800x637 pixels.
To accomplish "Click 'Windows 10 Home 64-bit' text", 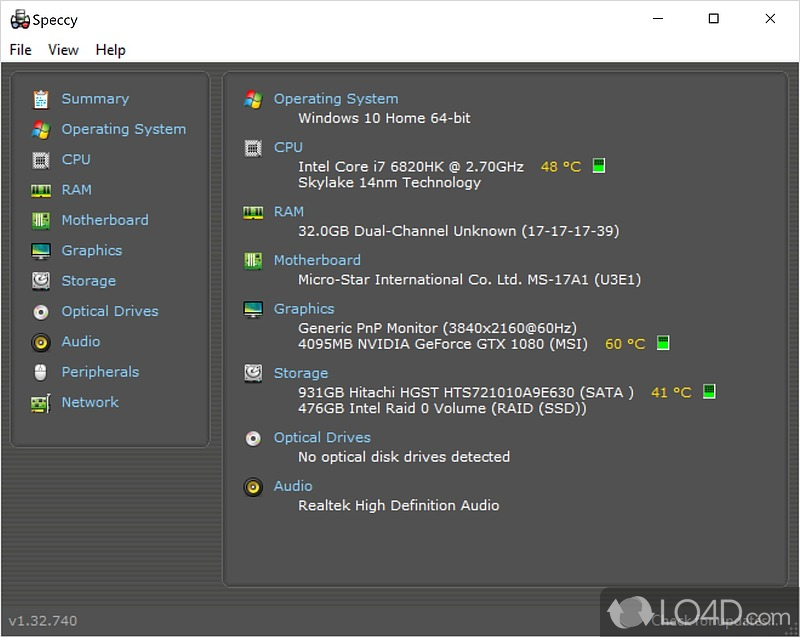I will click(x=384, y=118).
